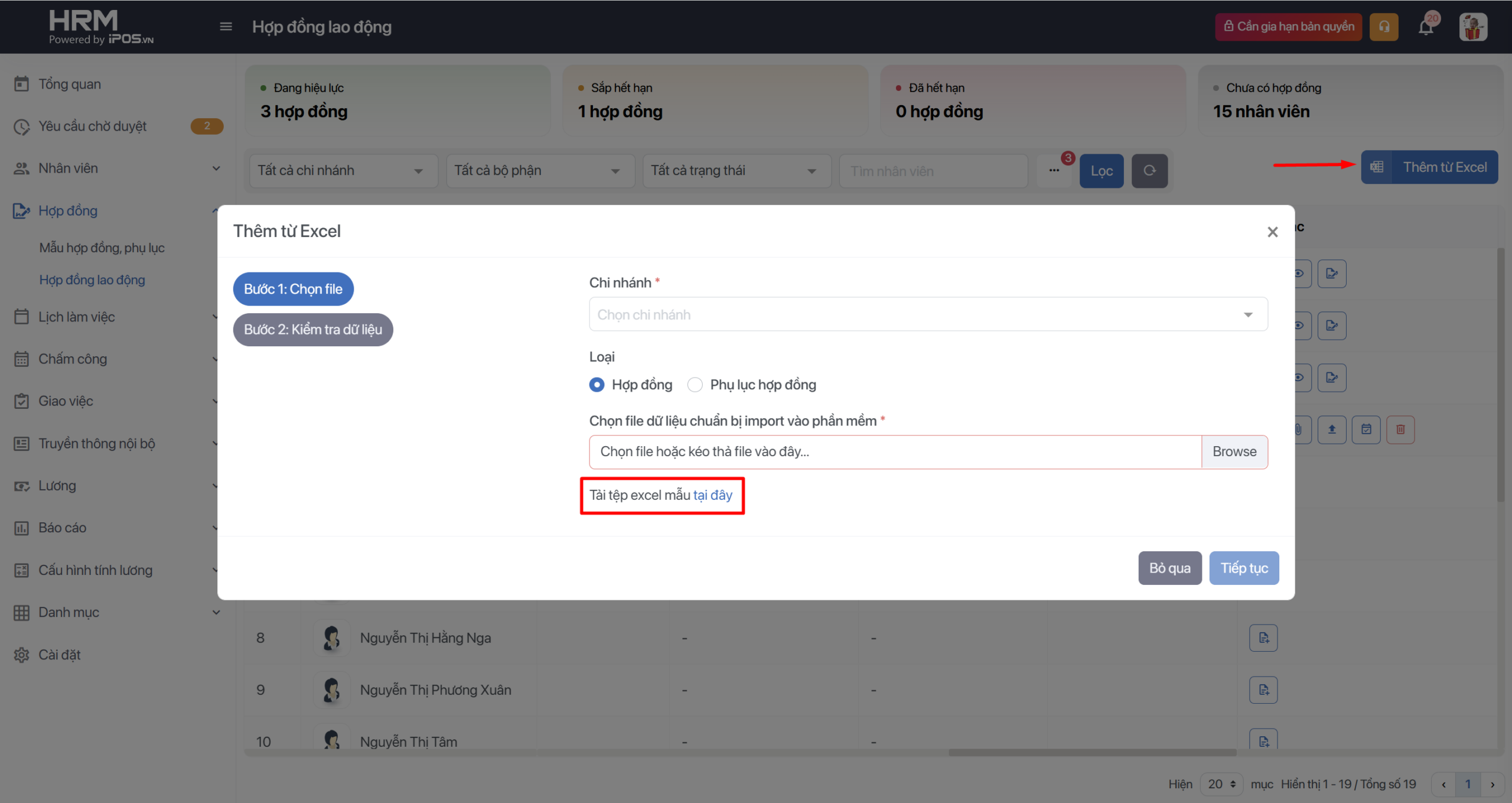
Task: Click the Browse file button
Action: click(x=1234, y=452)
